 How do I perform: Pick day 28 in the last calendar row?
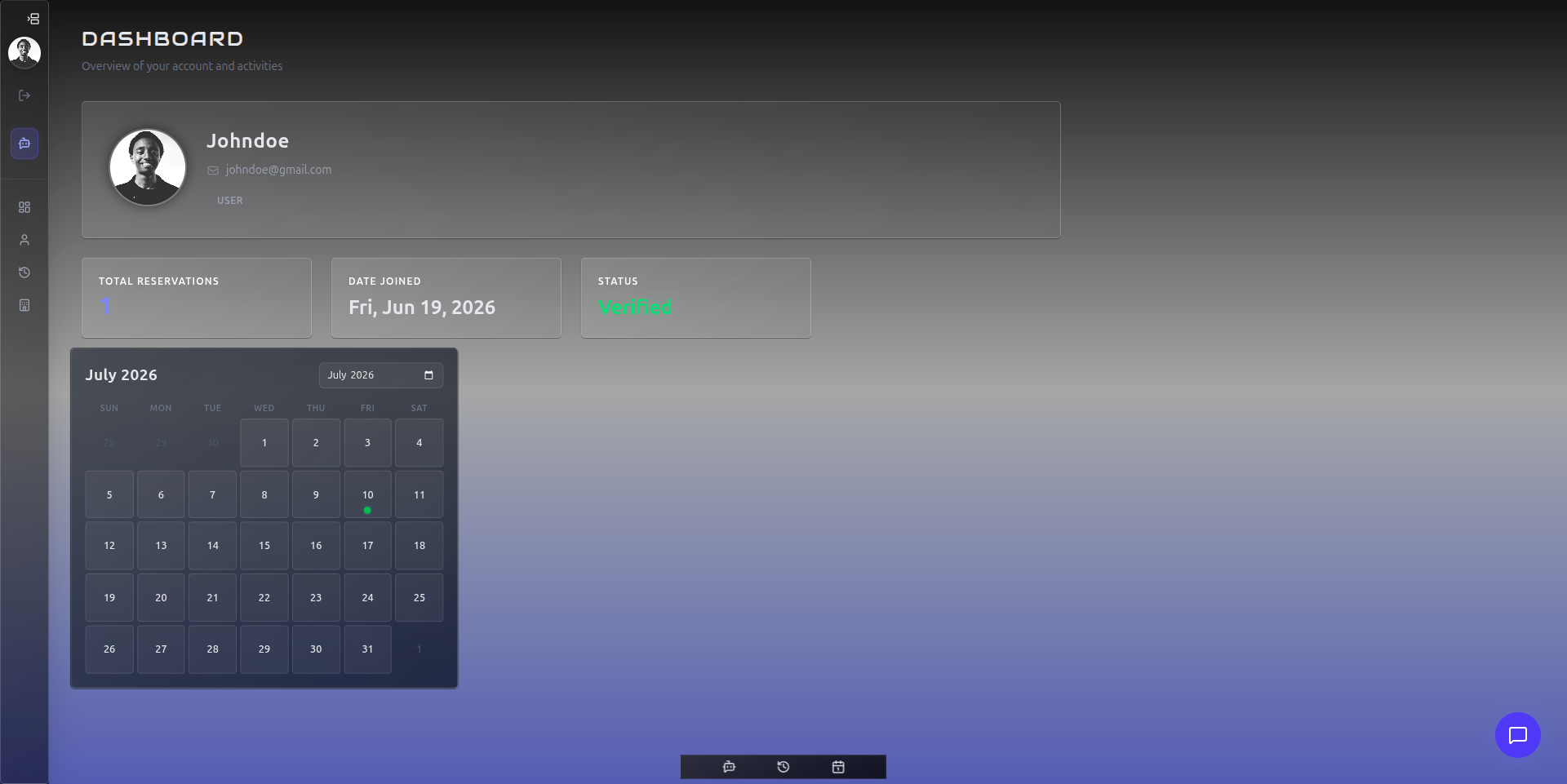[212, 649]
